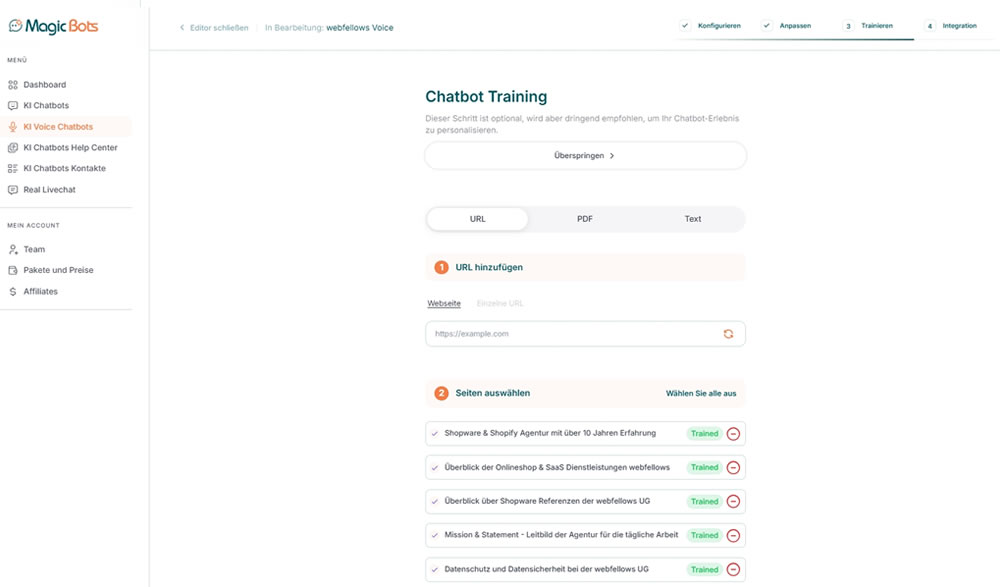Image resolution: width=1000 pixels, height=587 pixels.
Task: Open KI Chatbots Kontakte
Action: click(x=64, y=168)
